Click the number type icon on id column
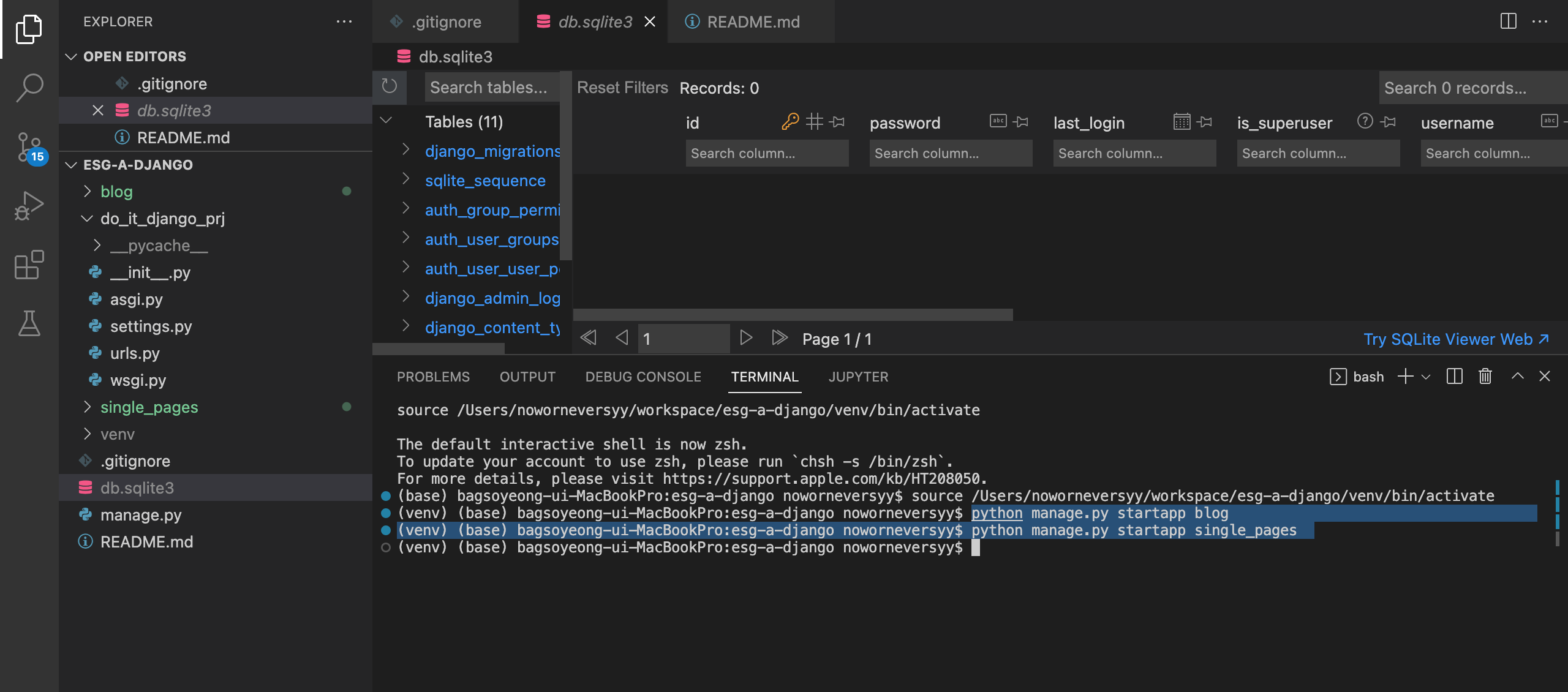 pos(814,121)
